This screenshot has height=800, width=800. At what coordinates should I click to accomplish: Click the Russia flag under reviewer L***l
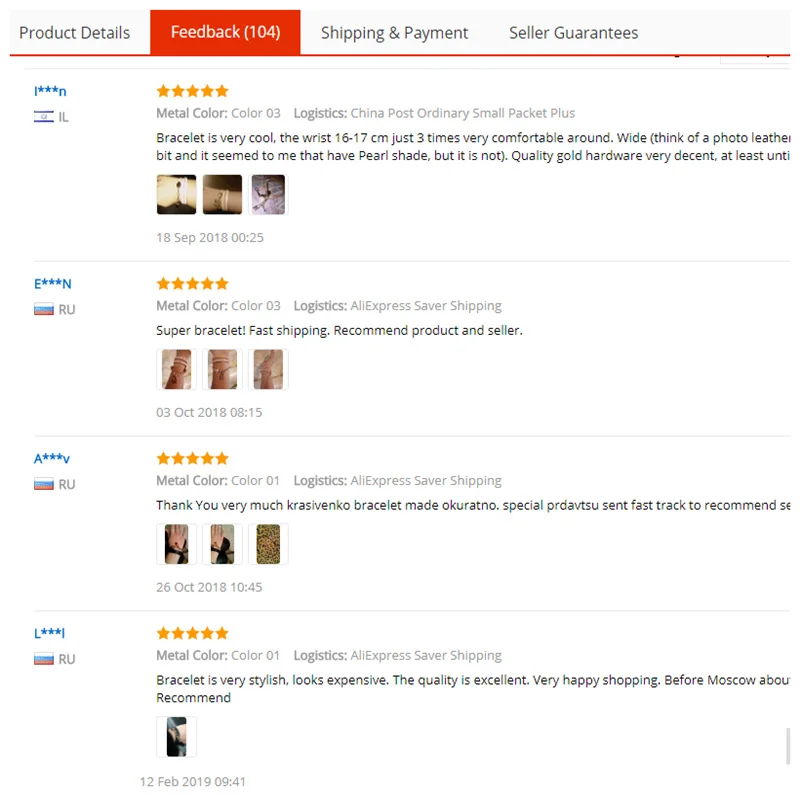[x=44, y=659]
